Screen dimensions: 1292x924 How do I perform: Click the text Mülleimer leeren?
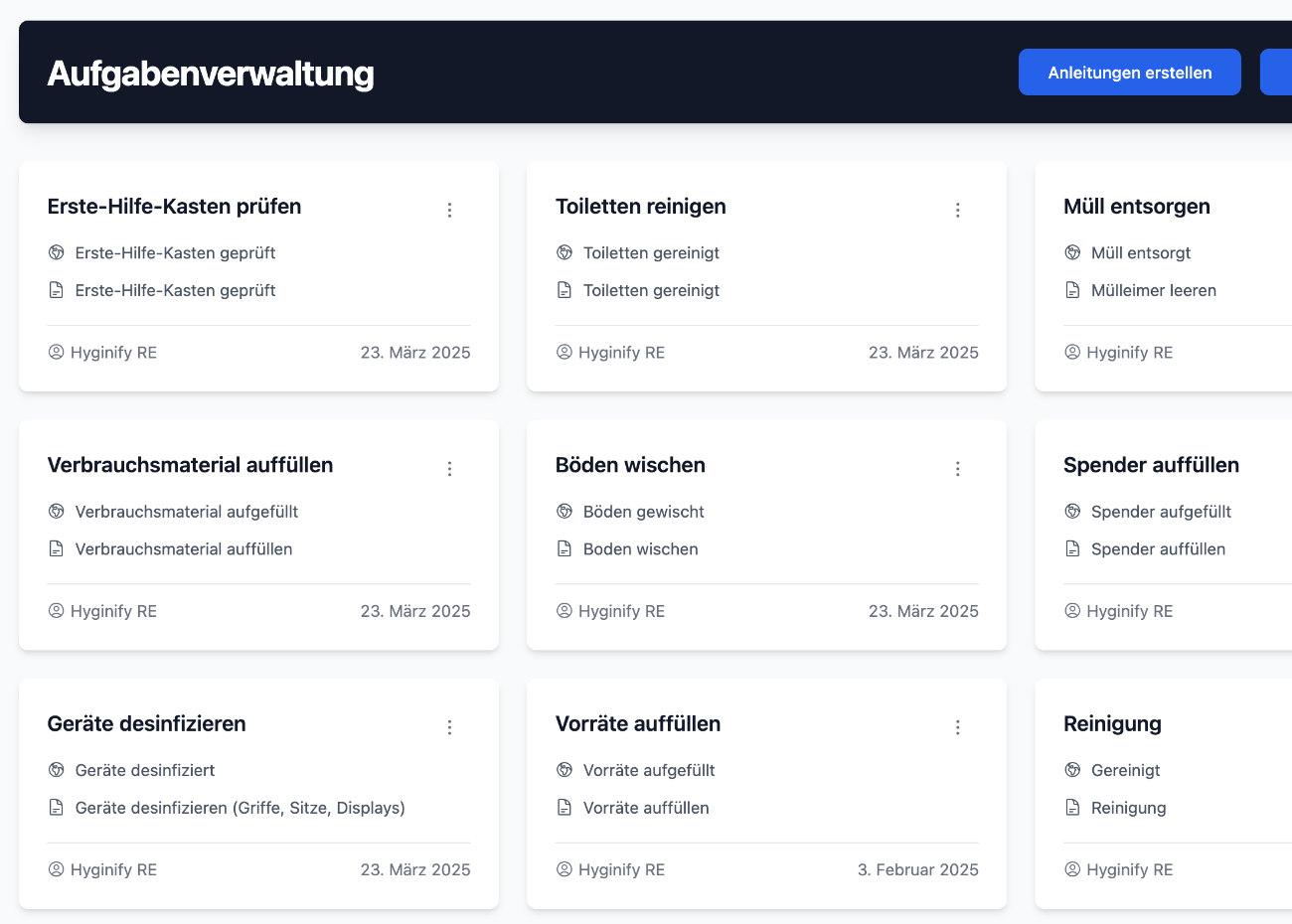tap(1154, 290)
